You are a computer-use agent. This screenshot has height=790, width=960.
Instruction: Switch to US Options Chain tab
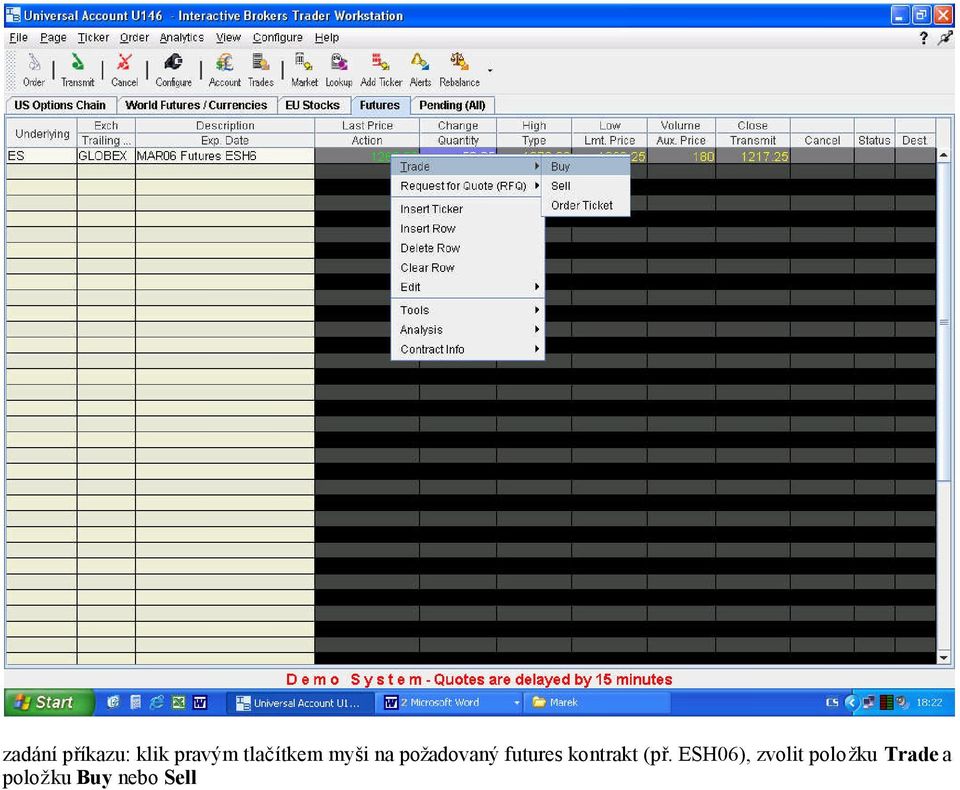pos(60,105)
